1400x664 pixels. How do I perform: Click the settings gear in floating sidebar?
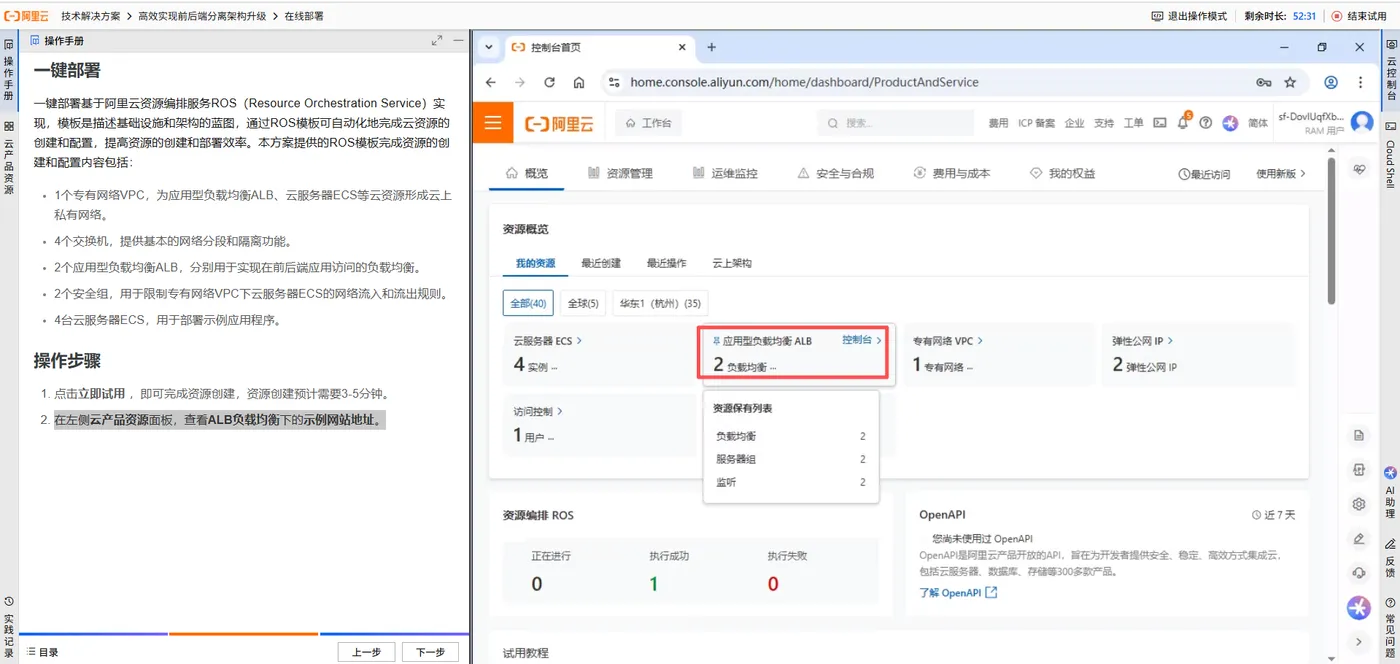1359,504
